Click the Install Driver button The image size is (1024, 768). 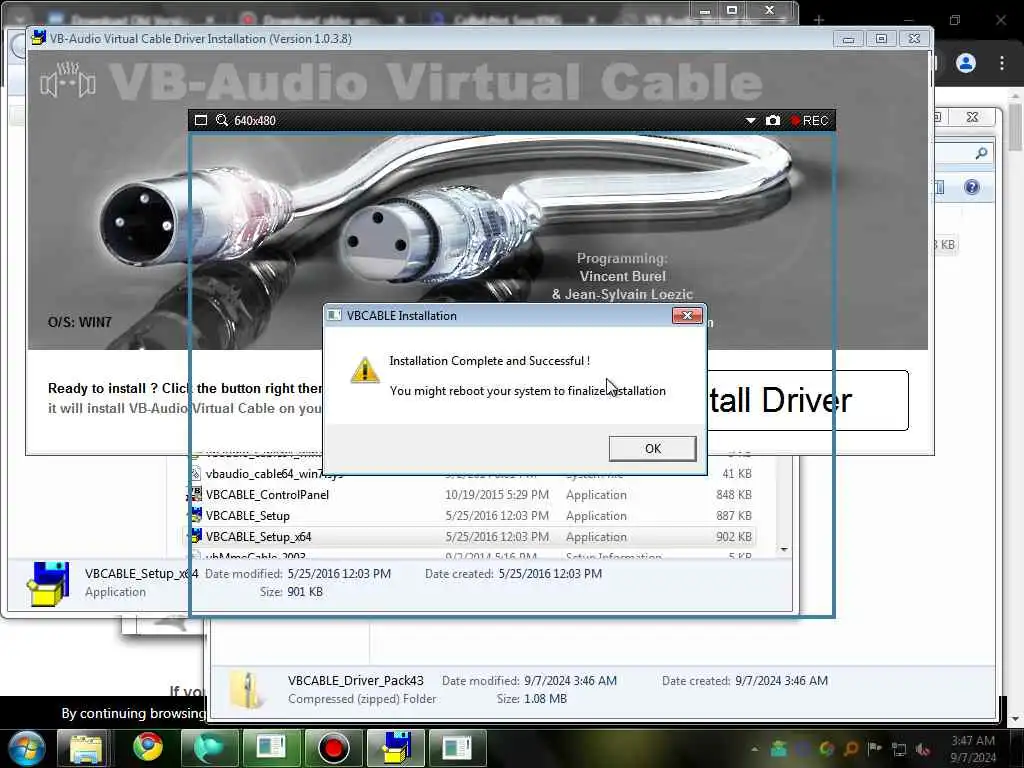pos(807,400)
